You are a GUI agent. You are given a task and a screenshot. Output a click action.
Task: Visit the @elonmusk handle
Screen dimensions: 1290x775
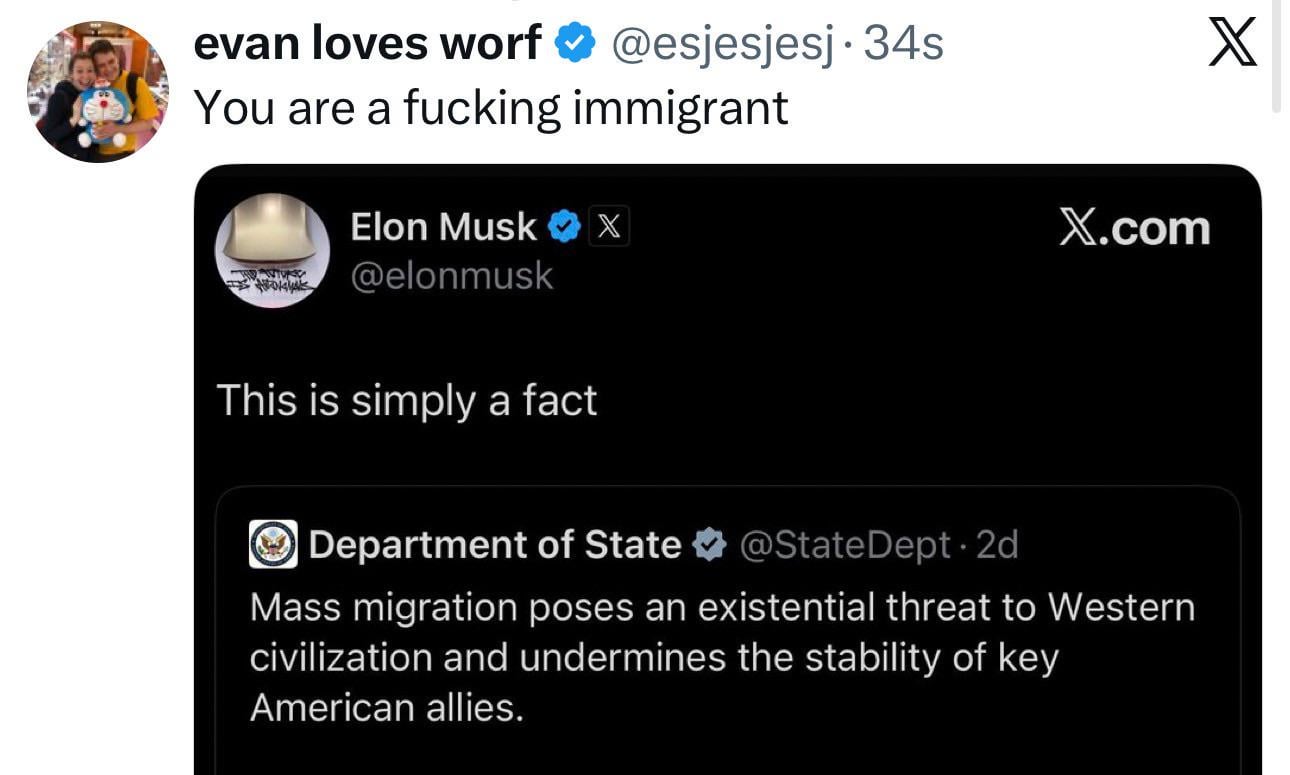pos(451,275)
